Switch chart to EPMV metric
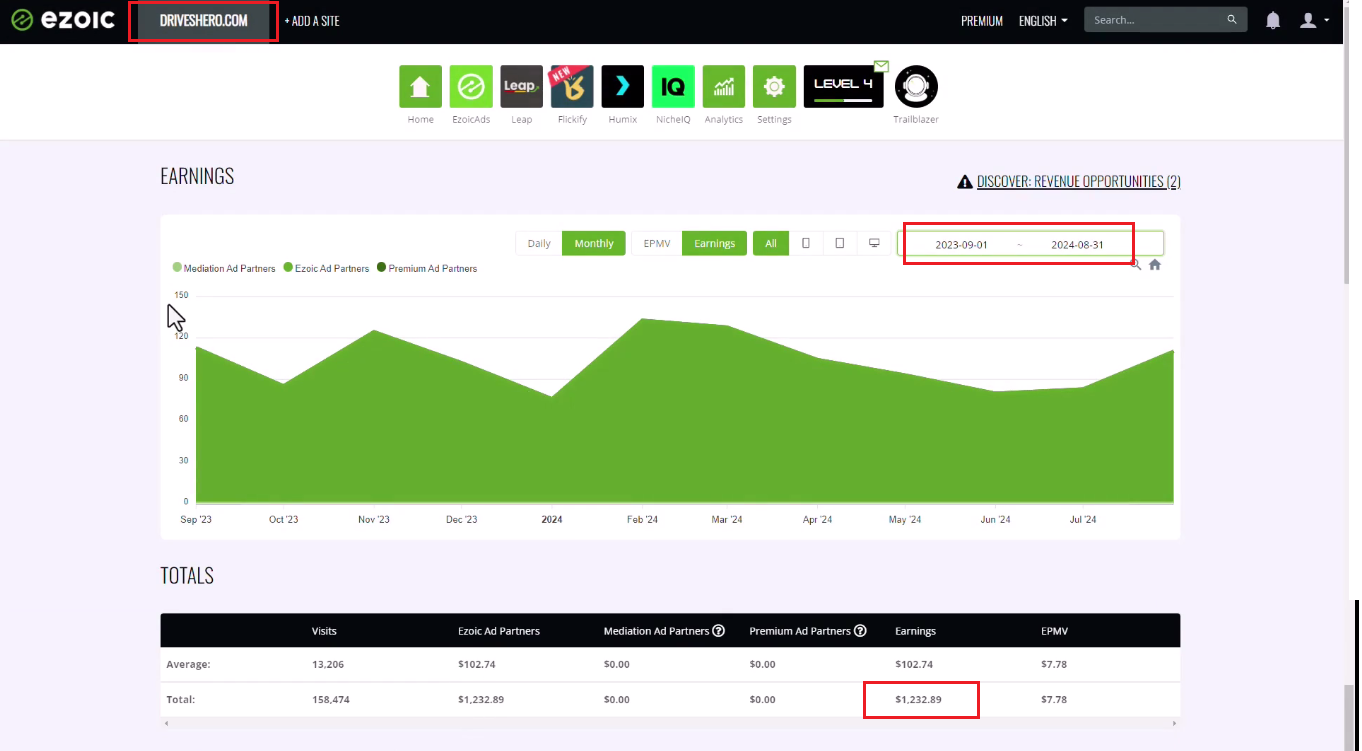This screenshot has height=751, width=1362. click(657, 243)
